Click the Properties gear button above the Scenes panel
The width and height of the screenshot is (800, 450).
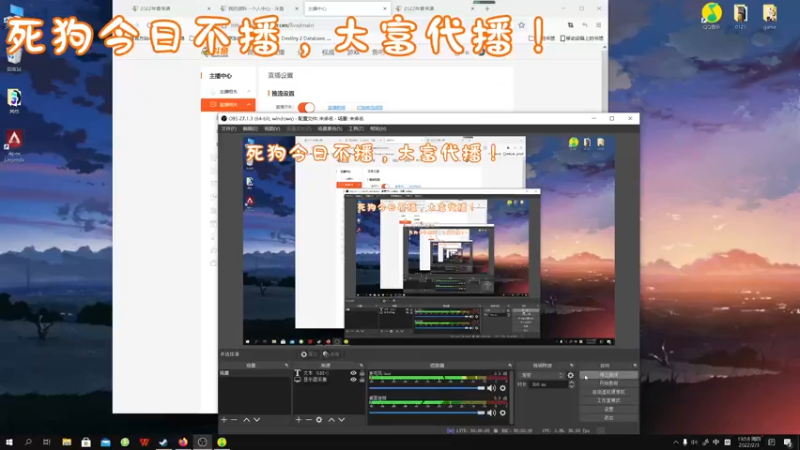[309, 354]
